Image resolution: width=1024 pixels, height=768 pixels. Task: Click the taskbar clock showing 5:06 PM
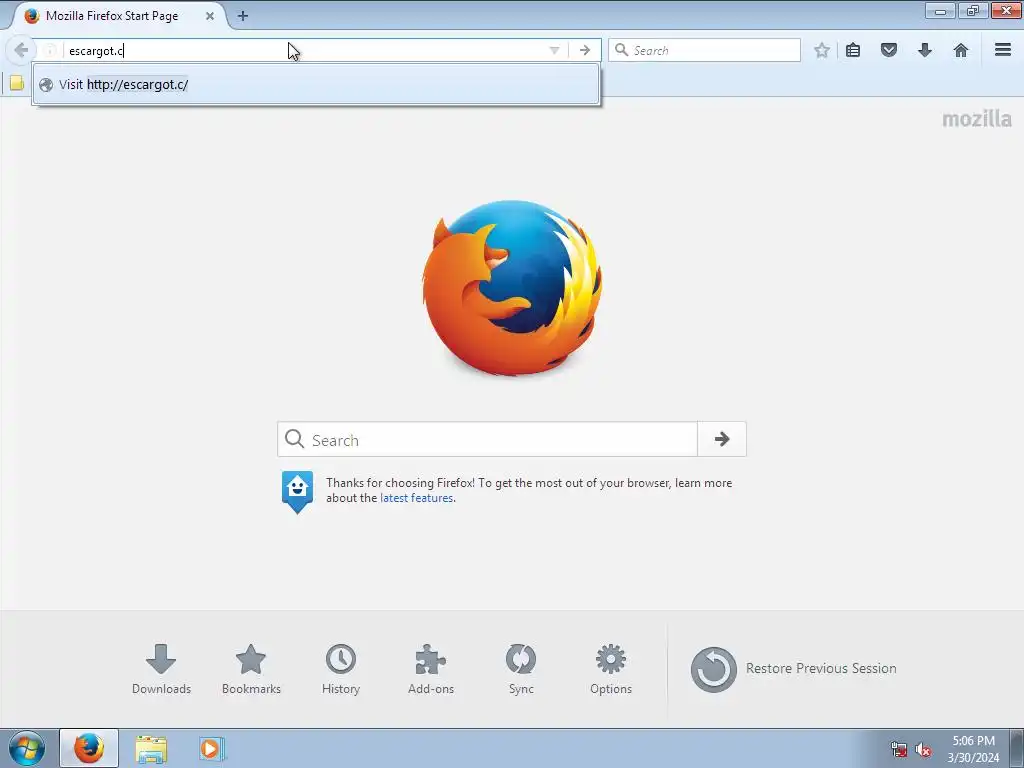[x=973, y=749]
